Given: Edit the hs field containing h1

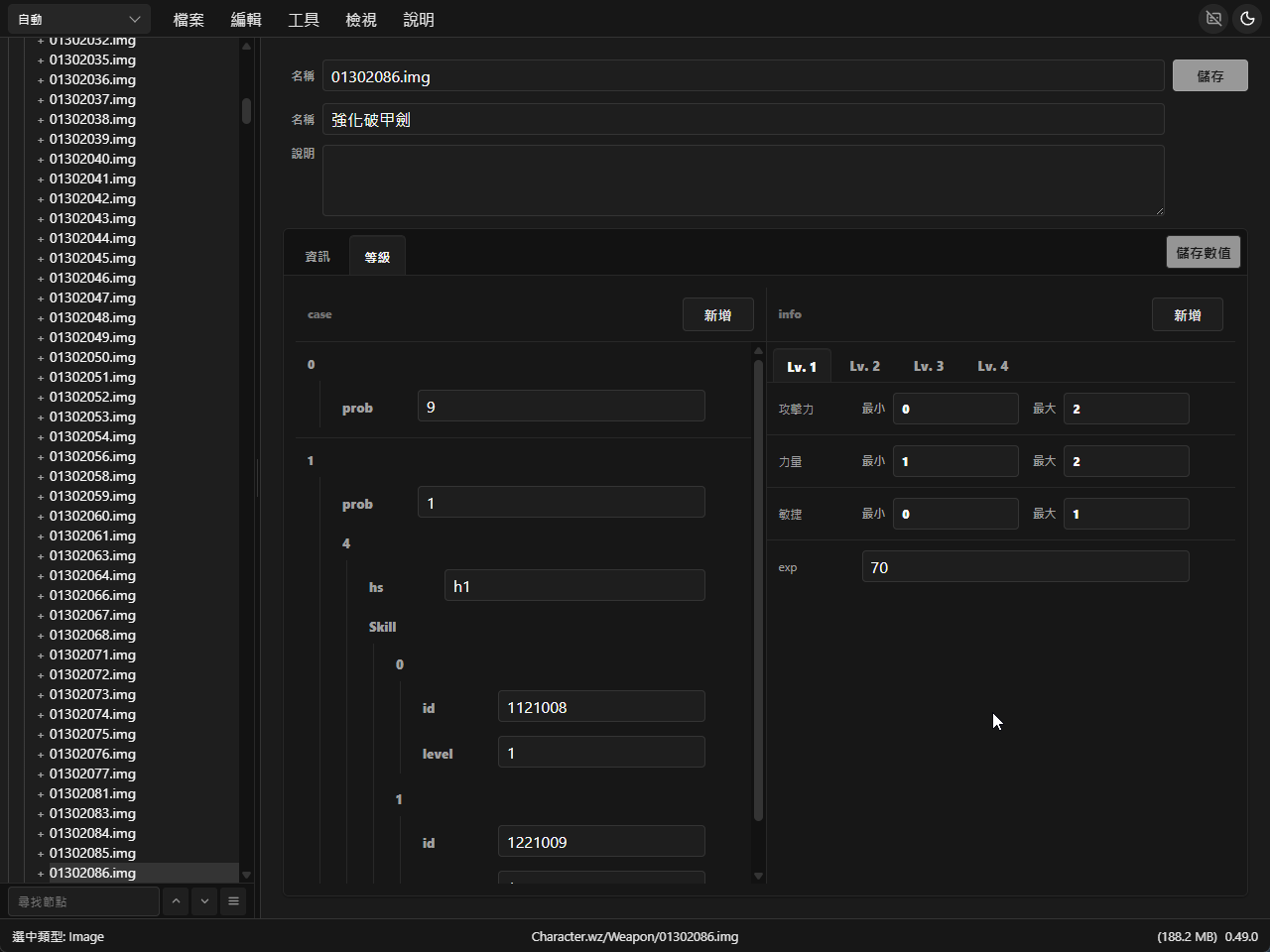Looking at the screenshot, I should point(574,586).
